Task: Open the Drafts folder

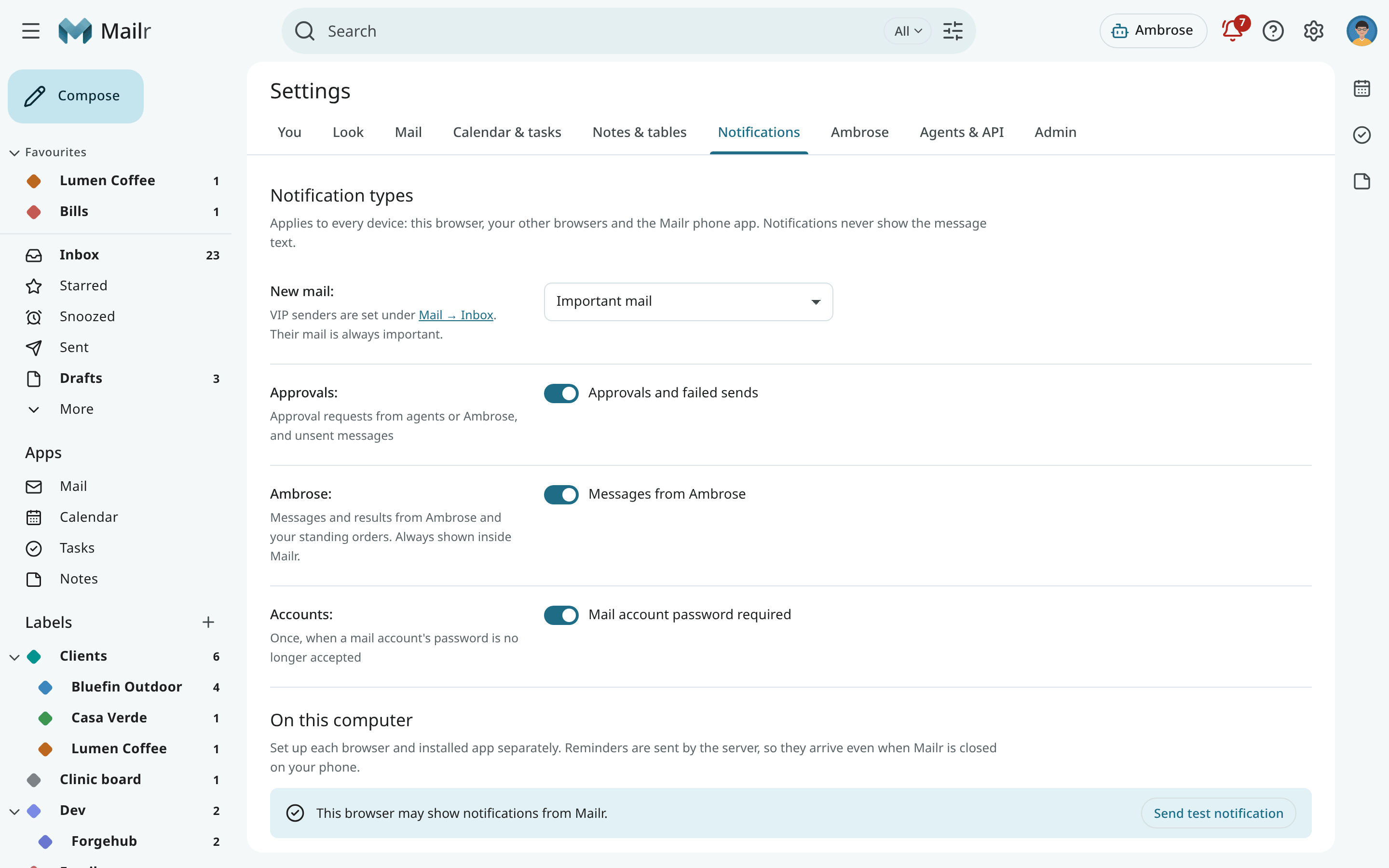Action: 116,379
